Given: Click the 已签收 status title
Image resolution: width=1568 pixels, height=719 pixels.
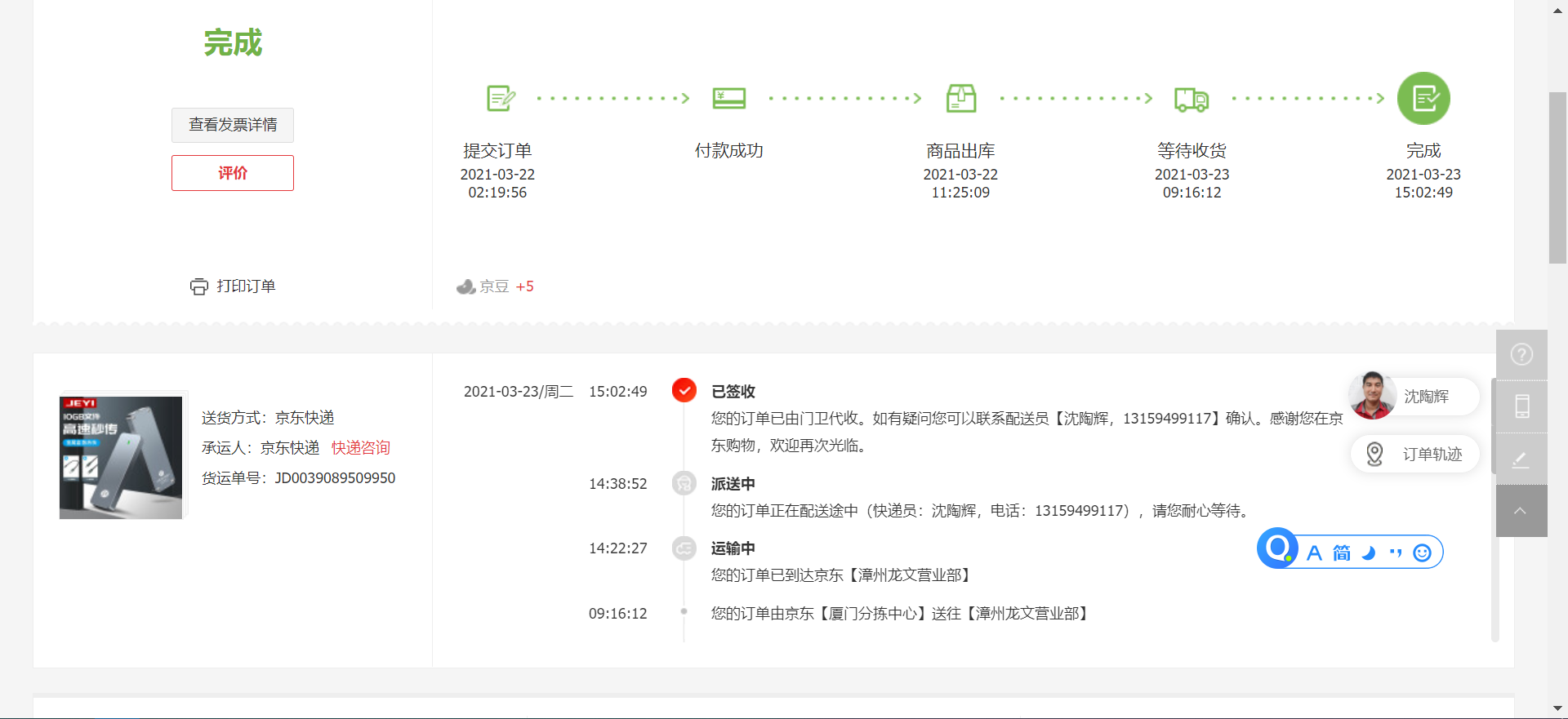Looking at the screenshot, I should [733, 392].
